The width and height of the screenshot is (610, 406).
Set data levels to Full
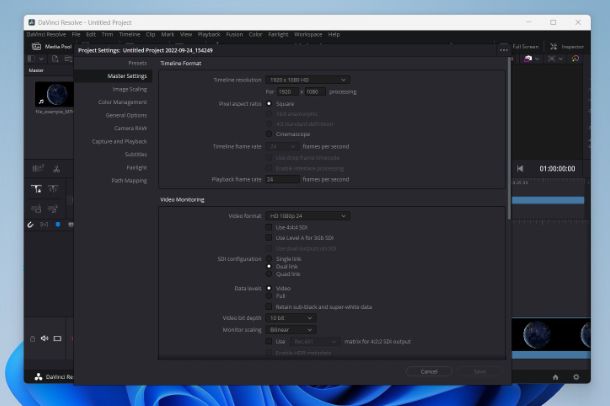[269, 296]
